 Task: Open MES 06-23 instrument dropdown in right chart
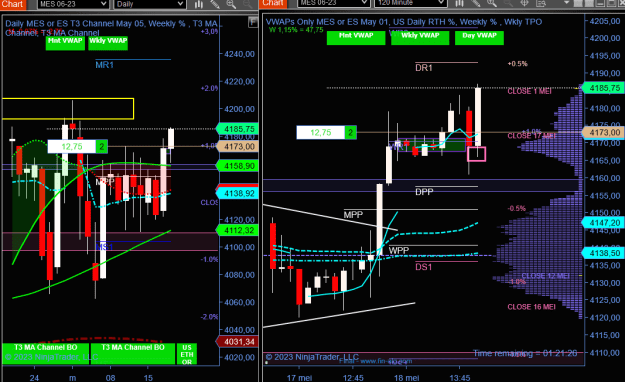coord(333,3)
